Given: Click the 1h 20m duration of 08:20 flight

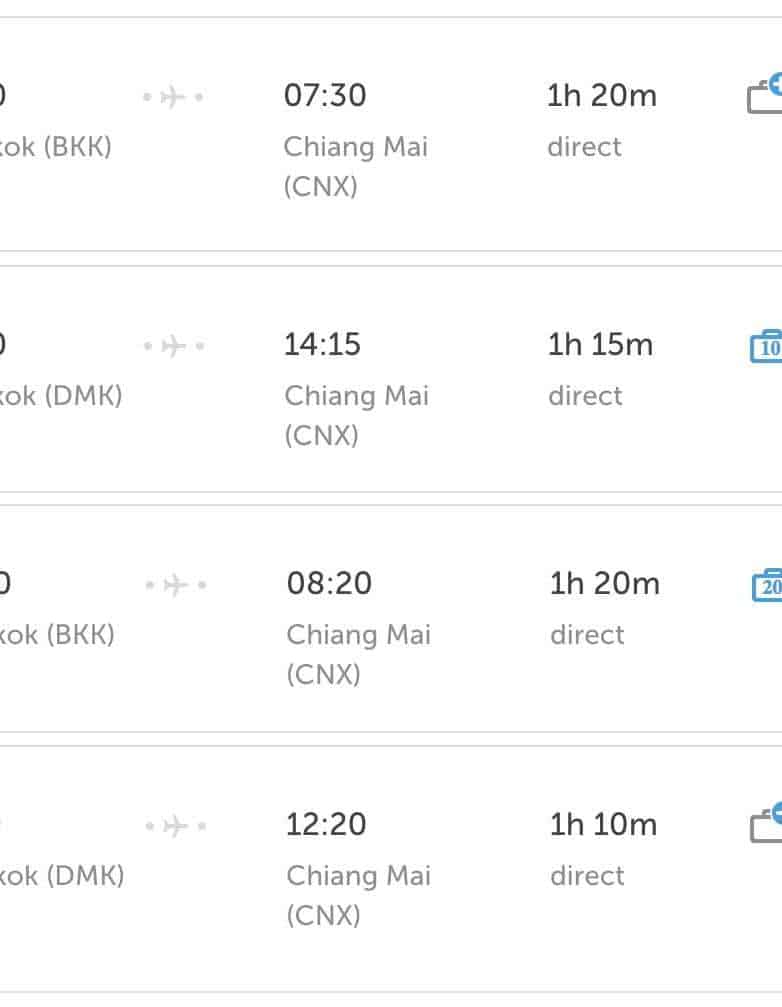Looking at the screenshot, I should click(604, 584).
